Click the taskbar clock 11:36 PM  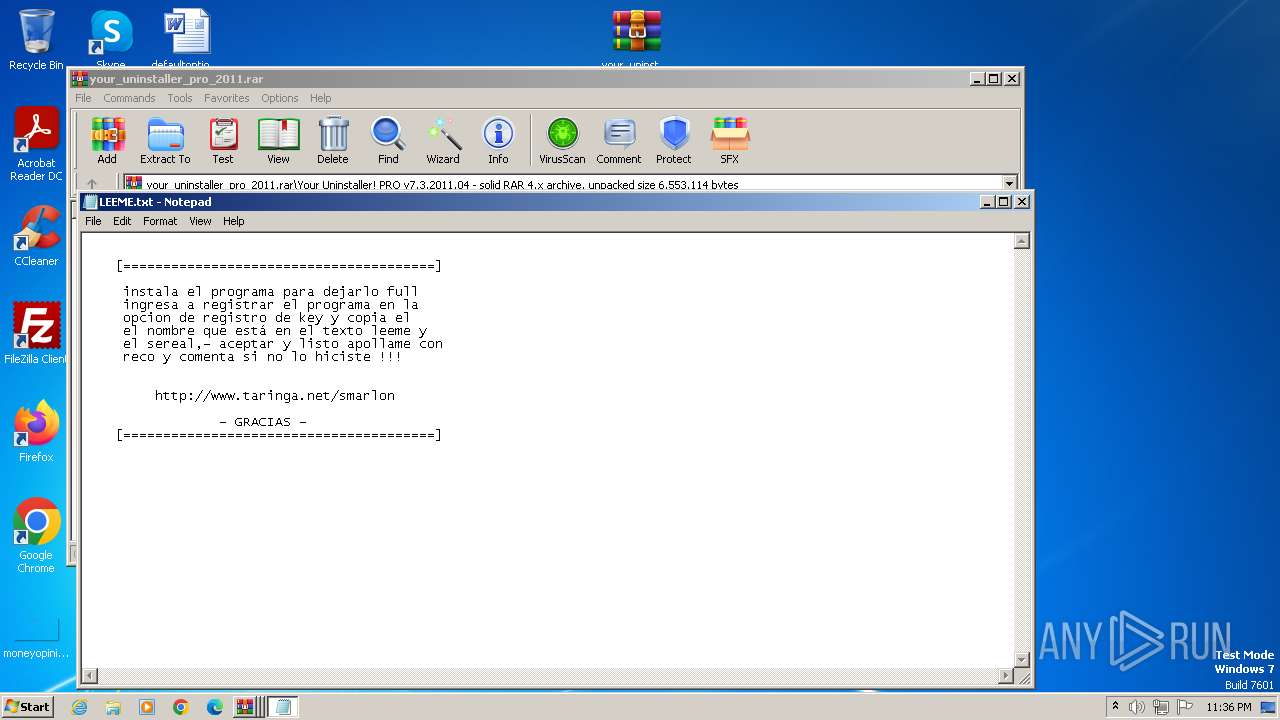(x=1229, y=707)
